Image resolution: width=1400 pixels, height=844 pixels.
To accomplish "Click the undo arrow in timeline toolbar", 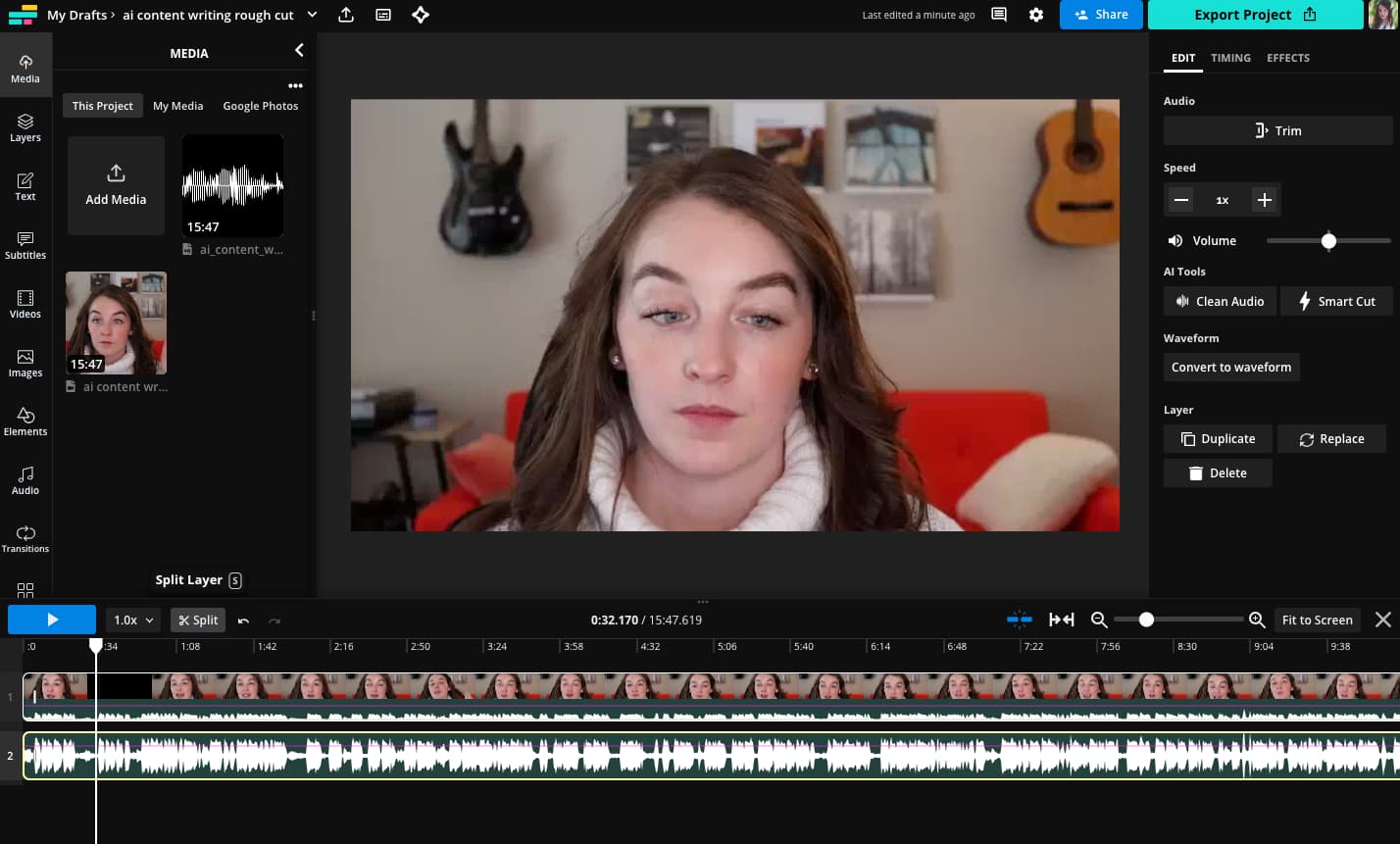I will pyautogui.click(x=243, y=621).
